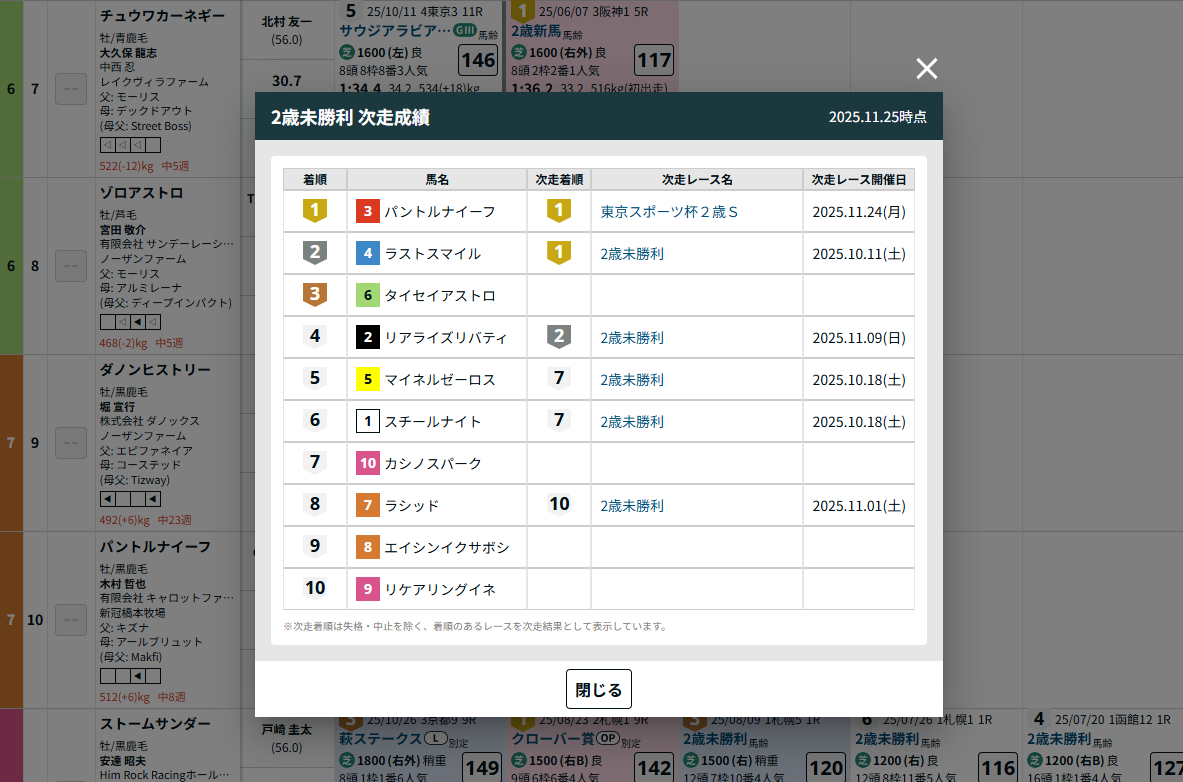
Task: Open the mark selector for ゾロアストロ
Action: (71, 266)
